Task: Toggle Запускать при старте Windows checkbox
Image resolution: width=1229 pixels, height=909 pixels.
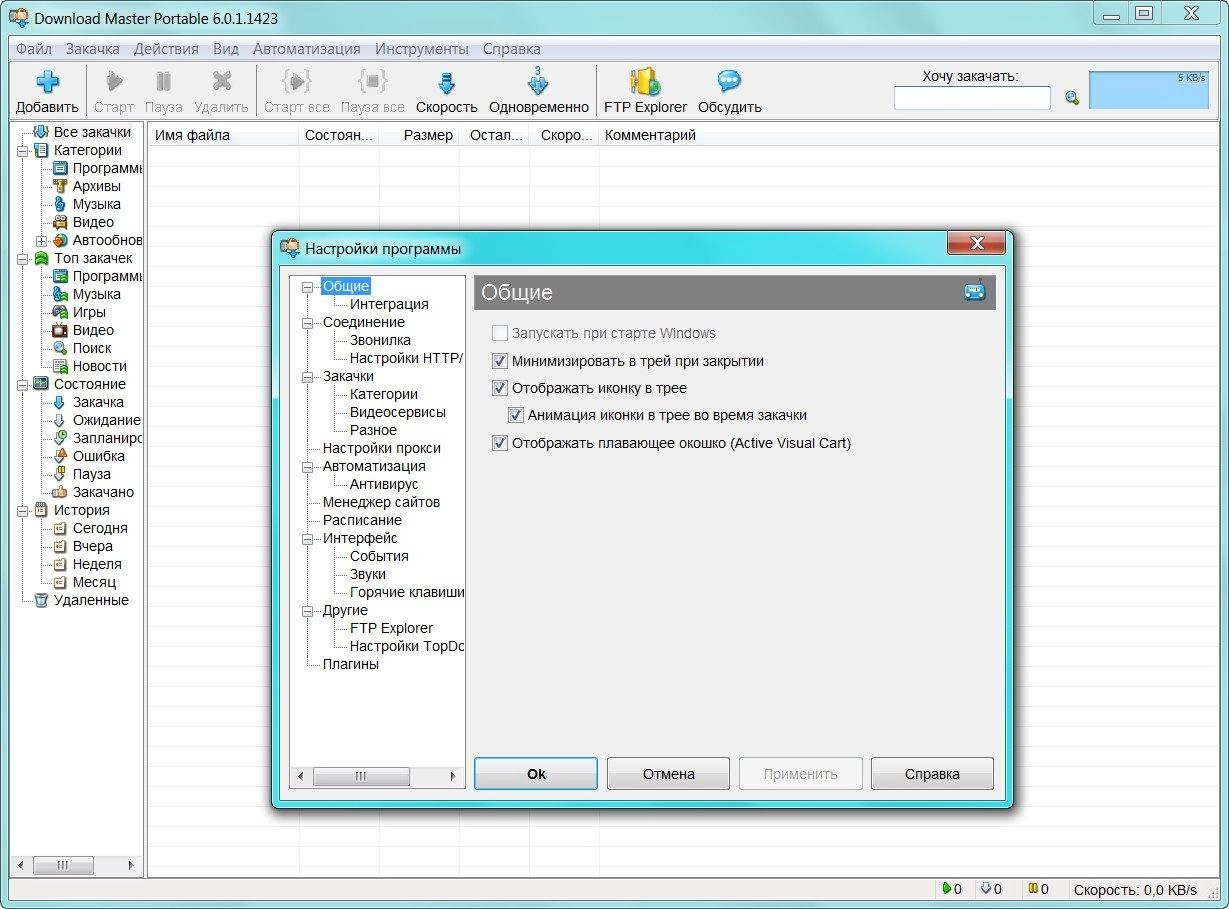Action: click(500, 333)
